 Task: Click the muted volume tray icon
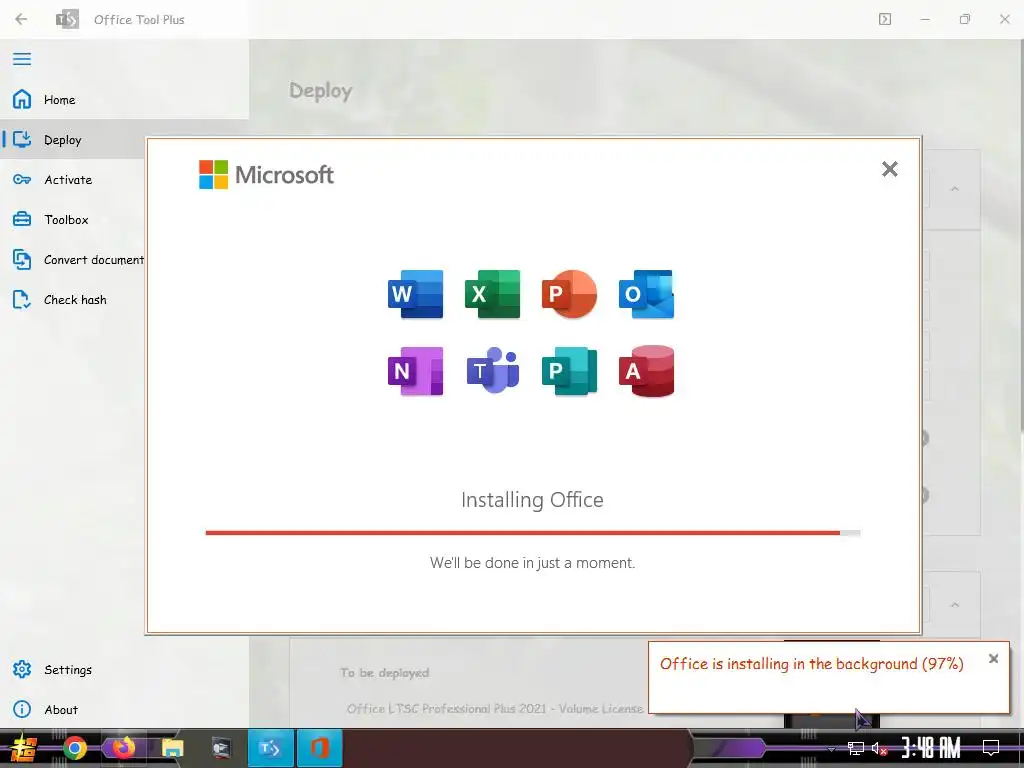tap(880, 748)
